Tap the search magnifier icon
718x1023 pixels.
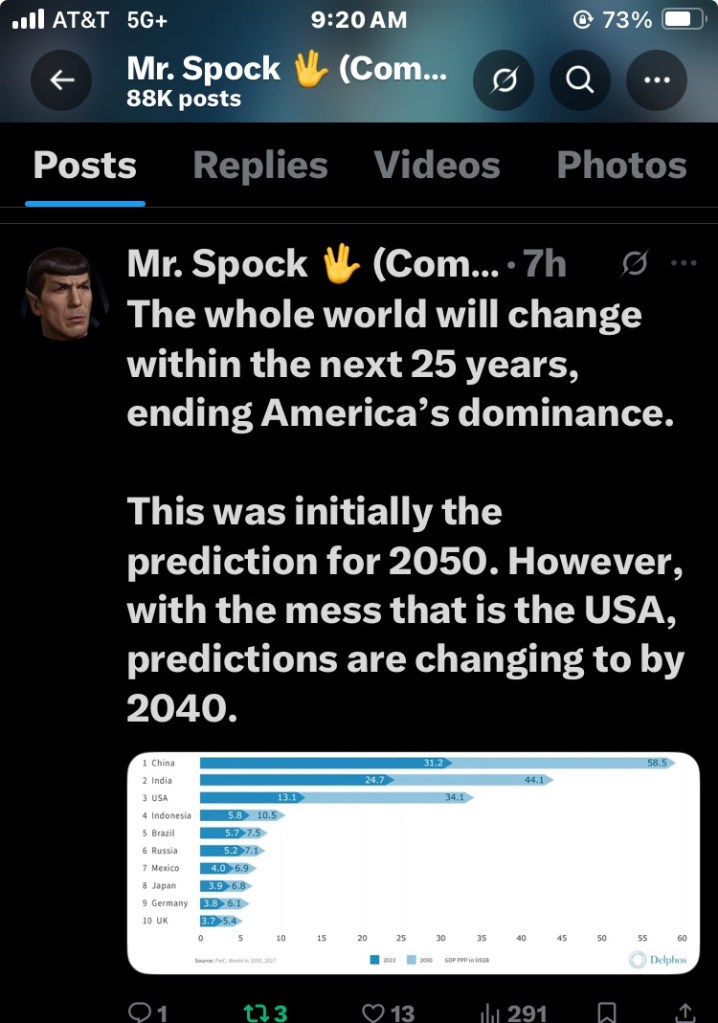click(580, 81)
